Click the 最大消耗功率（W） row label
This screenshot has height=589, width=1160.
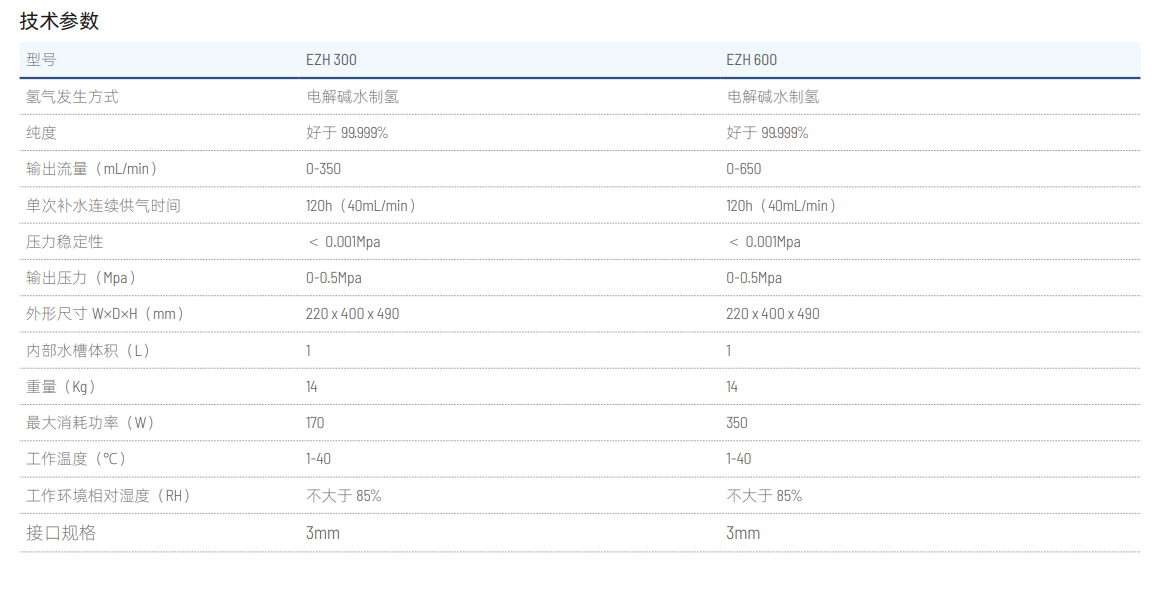90,423
